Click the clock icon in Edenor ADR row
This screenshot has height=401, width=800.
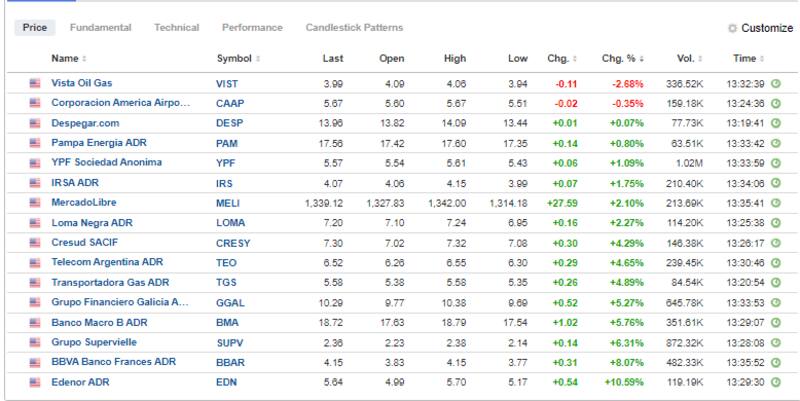776,381
